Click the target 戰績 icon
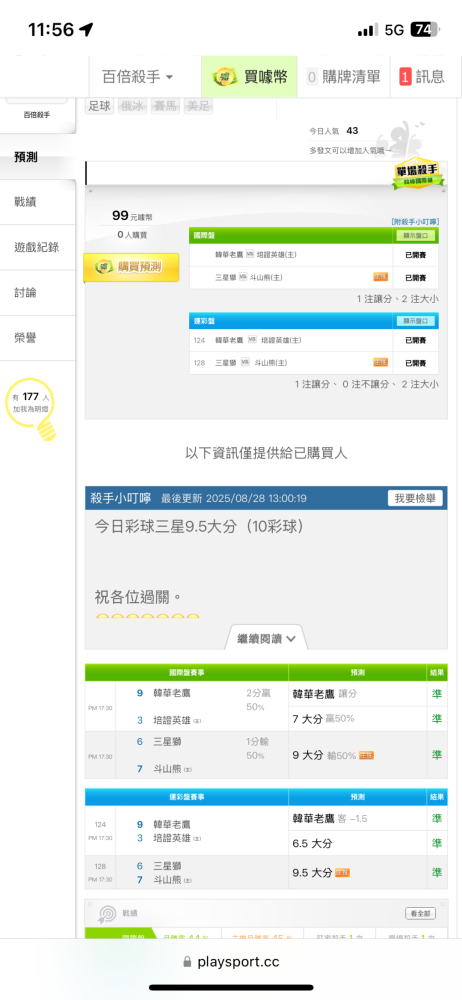This screenshot has height=1000, width=462. [x=105, y=916]
